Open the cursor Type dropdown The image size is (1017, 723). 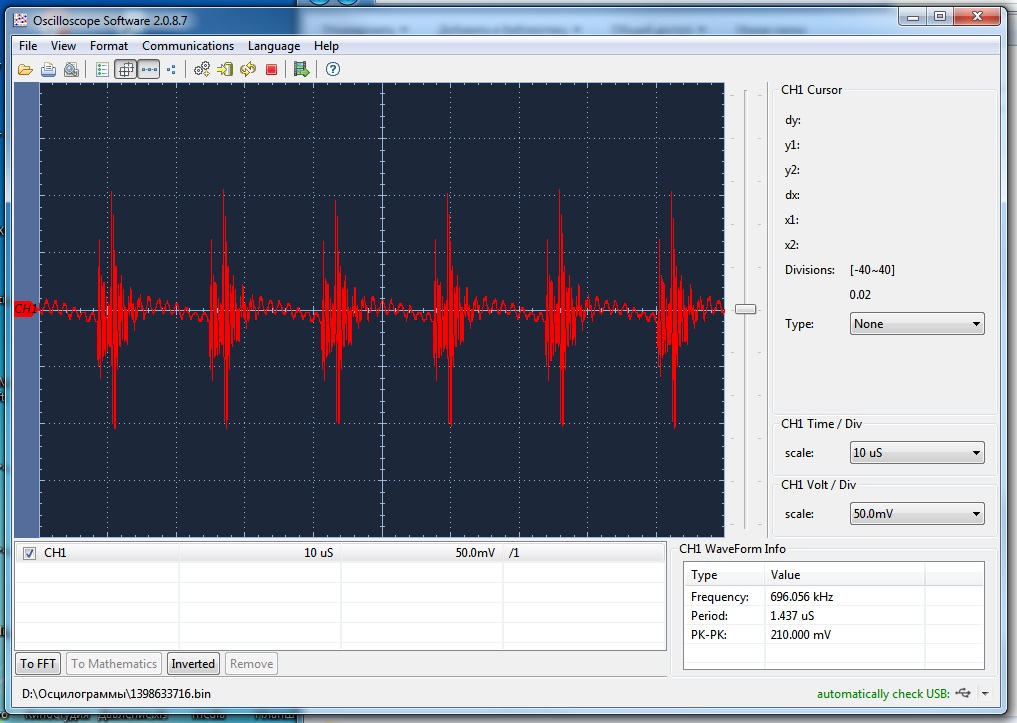point(917,324)
